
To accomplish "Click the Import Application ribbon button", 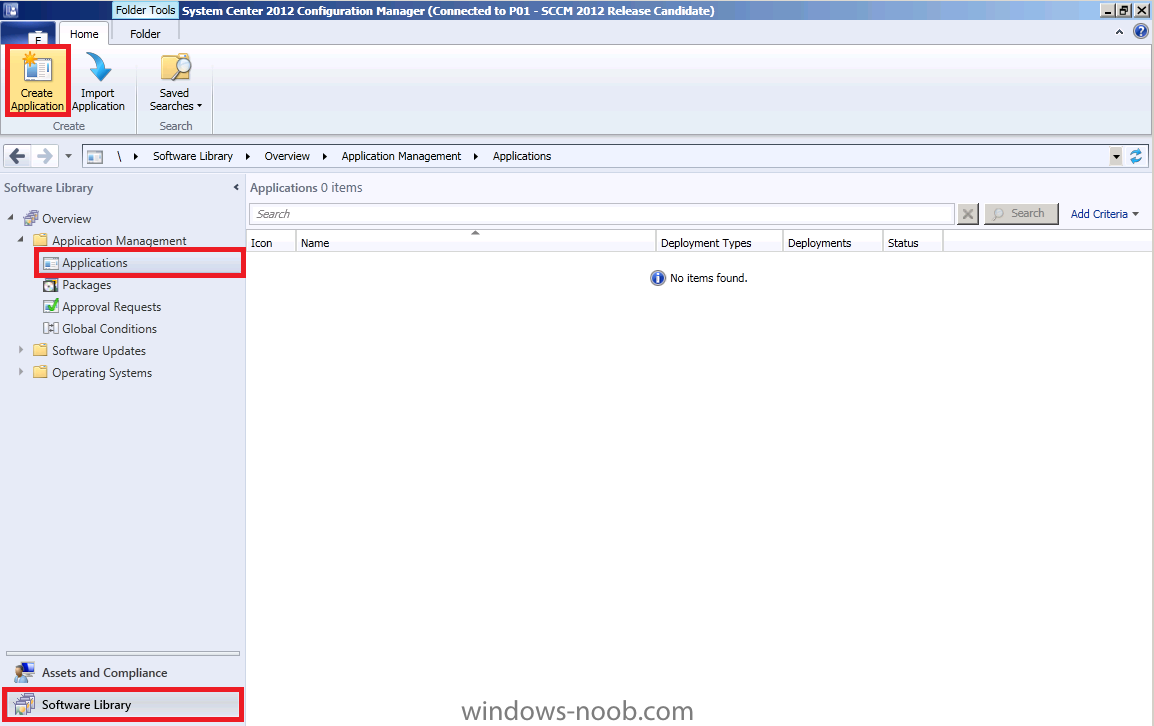I will [98, 81].
